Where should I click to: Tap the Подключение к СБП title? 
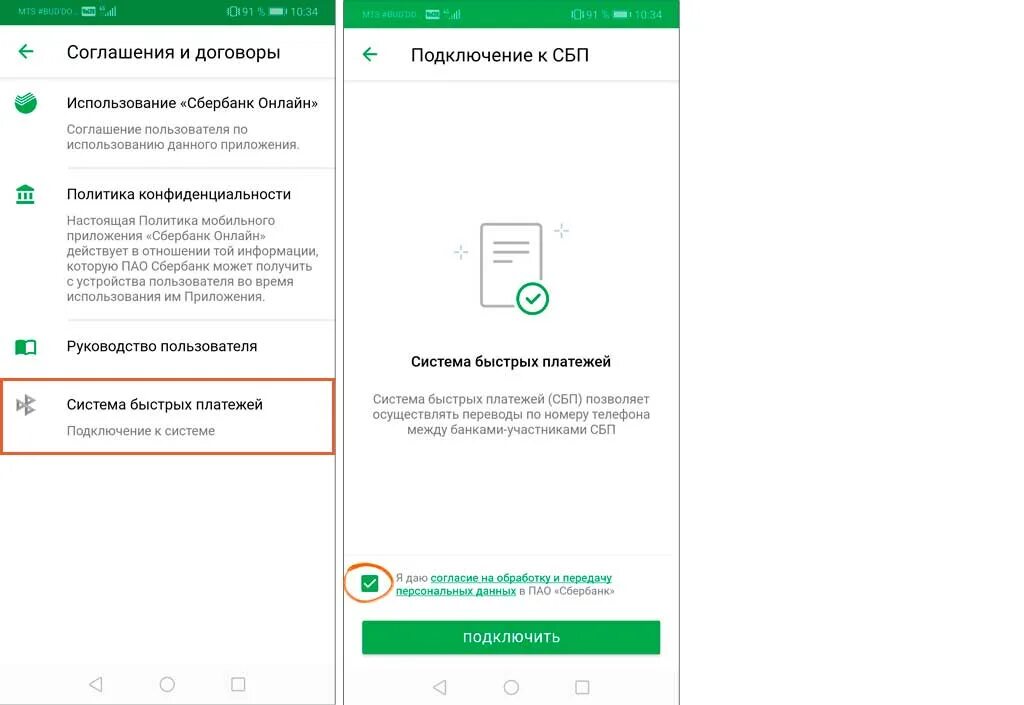click(x=500, y=55)
